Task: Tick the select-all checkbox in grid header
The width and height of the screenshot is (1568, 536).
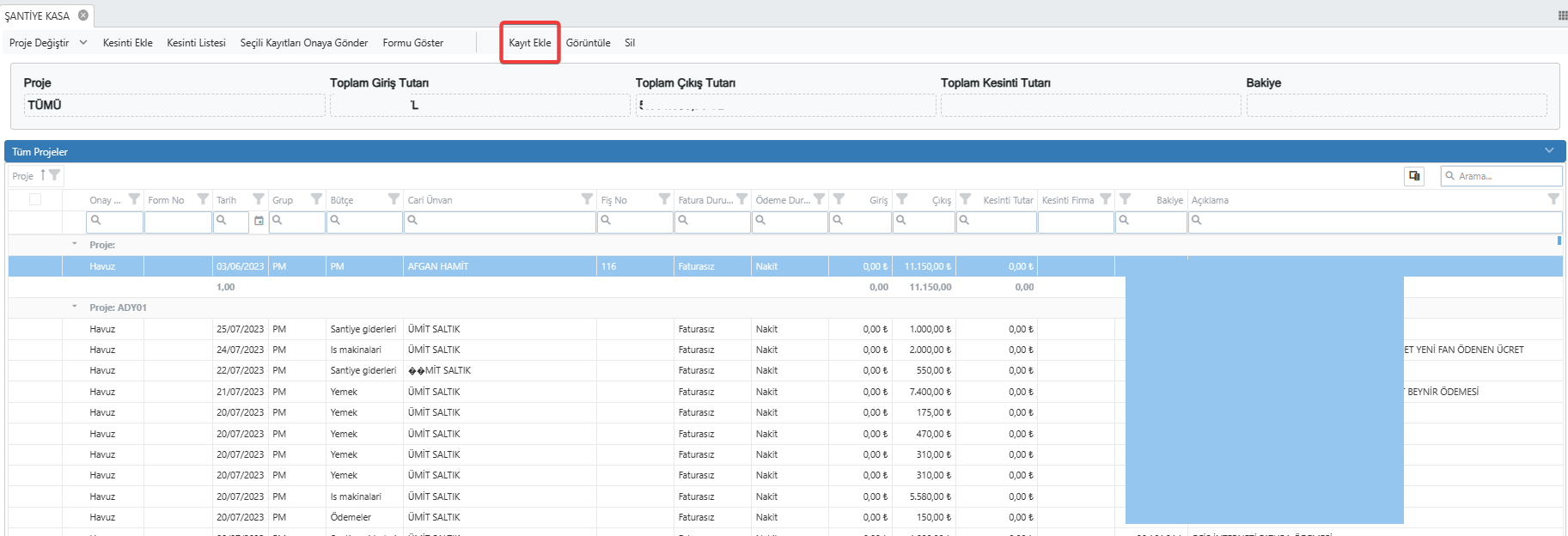Action: point(35,199)
